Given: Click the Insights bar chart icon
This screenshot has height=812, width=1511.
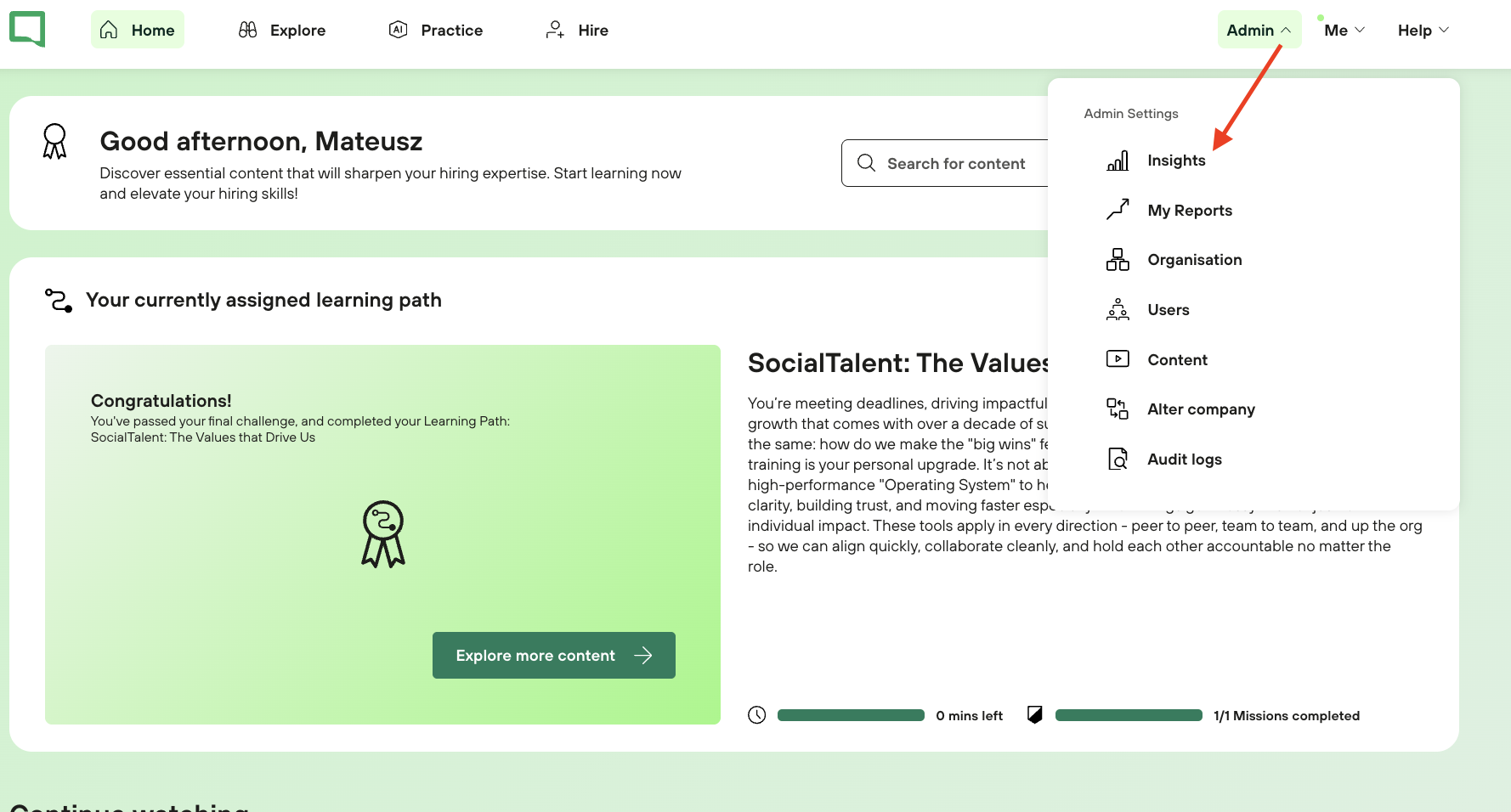Looking at the screenshot, I should click(1118, 161).
